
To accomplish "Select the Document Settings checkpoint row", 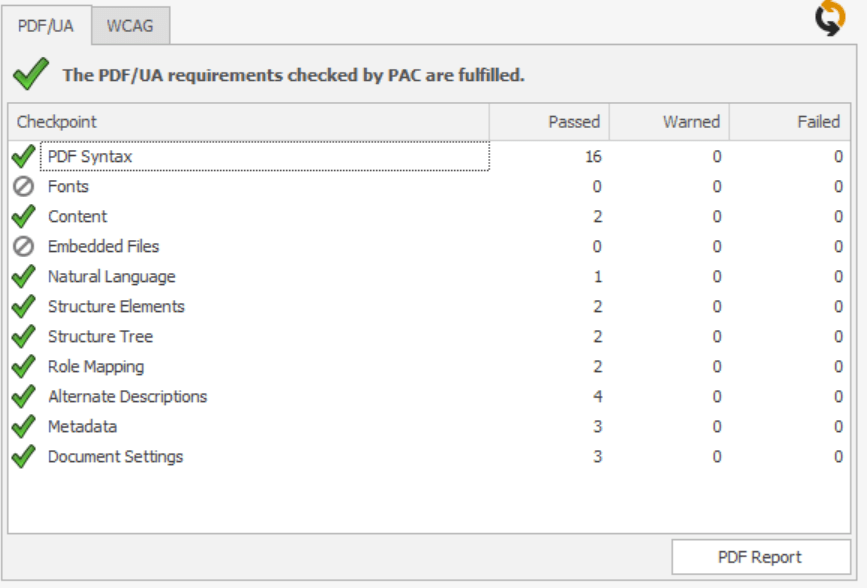I will (x=115, y=457).
